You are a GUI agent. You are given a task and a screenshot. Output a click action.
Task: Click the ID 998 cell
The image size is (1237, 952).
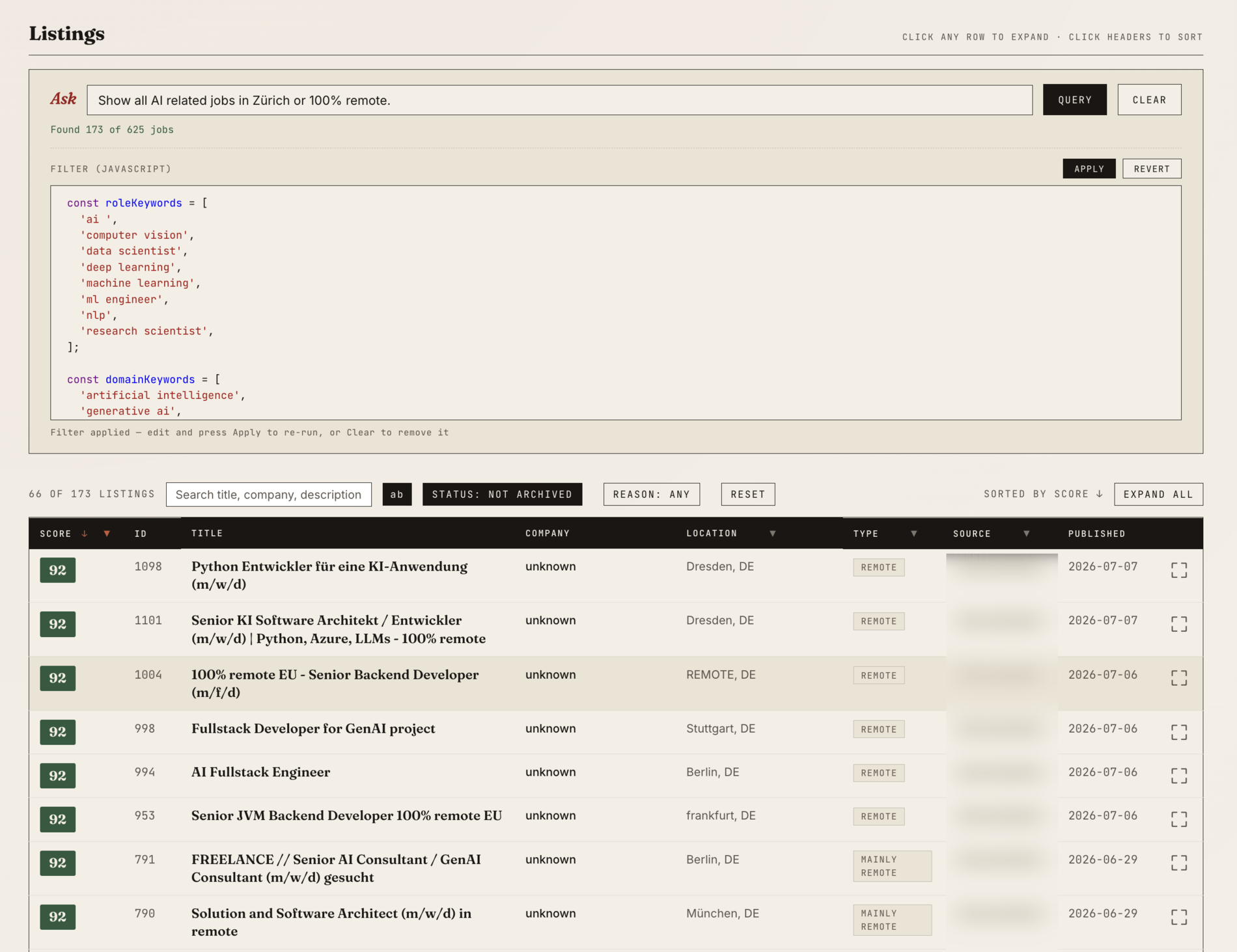[x=145, y=729]
